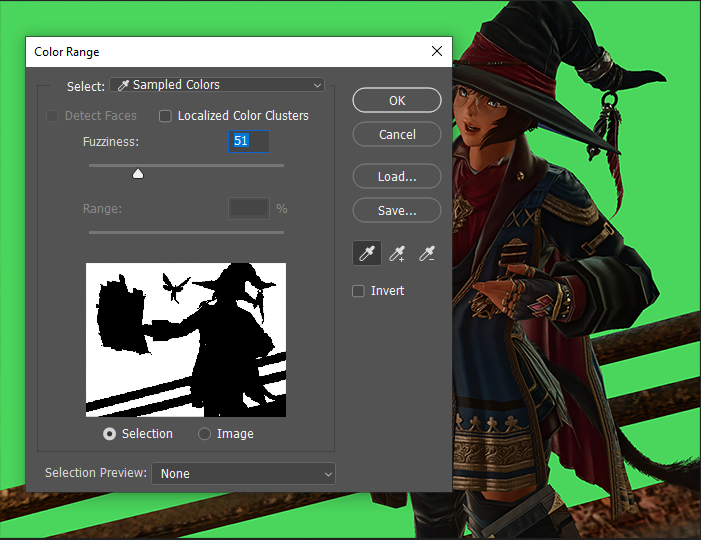Screen dimensions: 701x540
Task: Open the Select Sampled Colors dropdown
Action: [217, 86]
